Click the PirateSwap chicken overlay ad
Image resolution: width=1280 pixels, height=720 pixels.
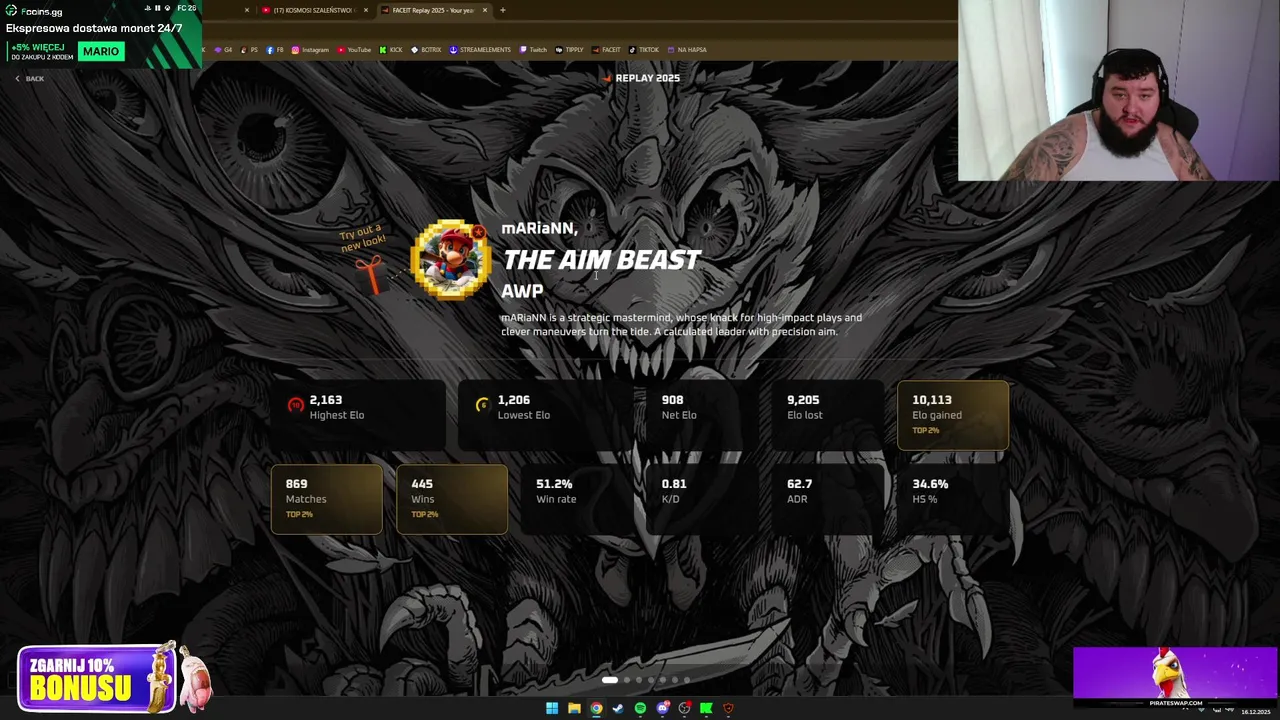[1175, 679]
